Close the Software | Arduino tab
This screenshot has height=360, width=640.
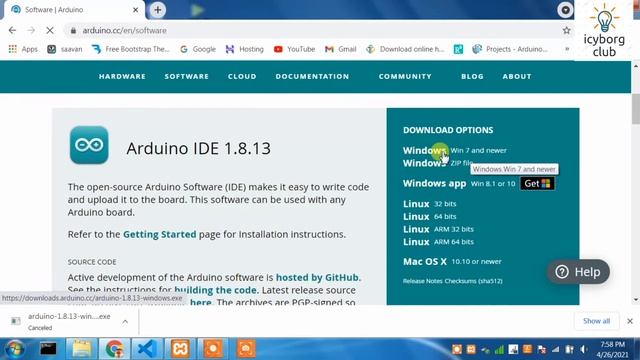[136, 10]
